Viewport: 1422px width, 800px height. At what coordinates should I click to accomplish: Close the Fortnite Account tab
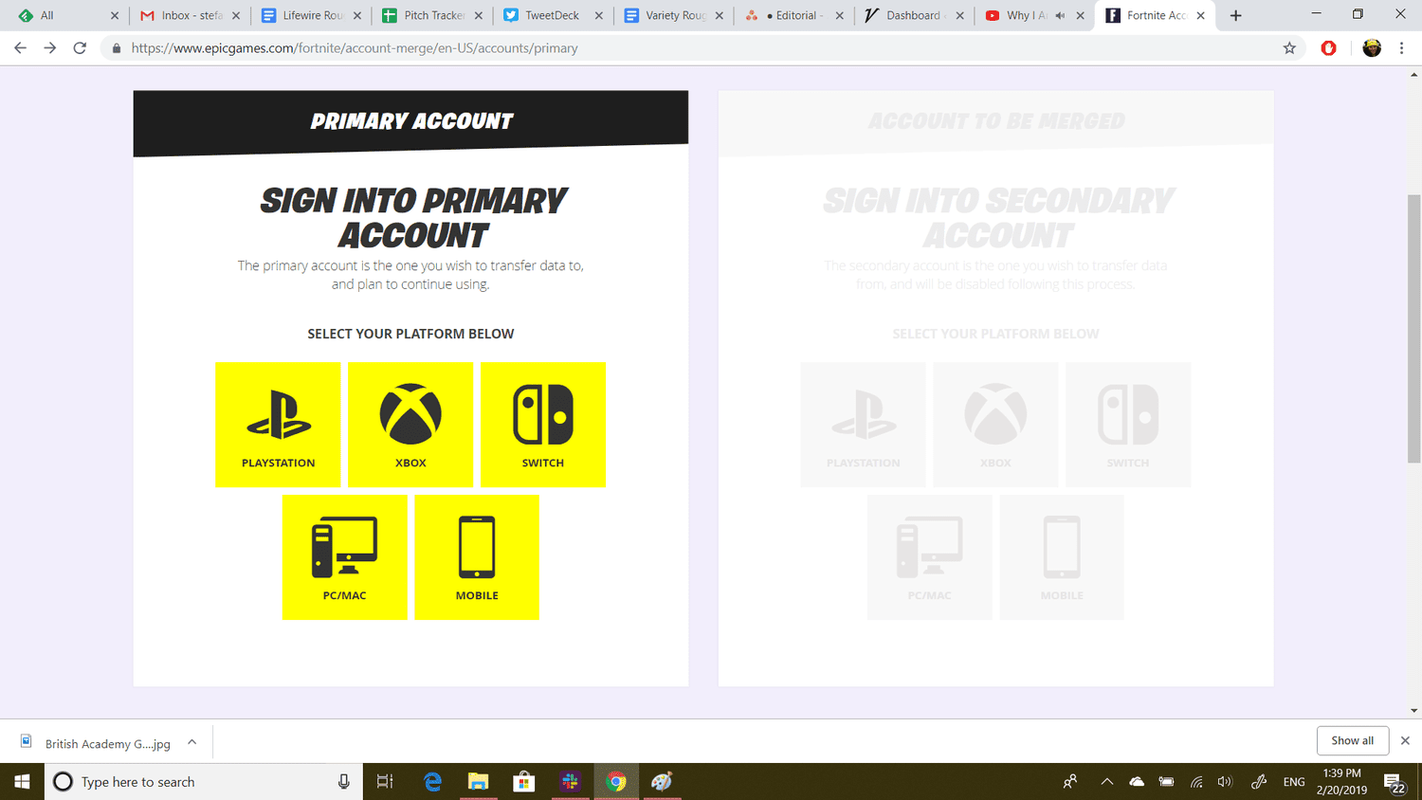click(1200, 16)
